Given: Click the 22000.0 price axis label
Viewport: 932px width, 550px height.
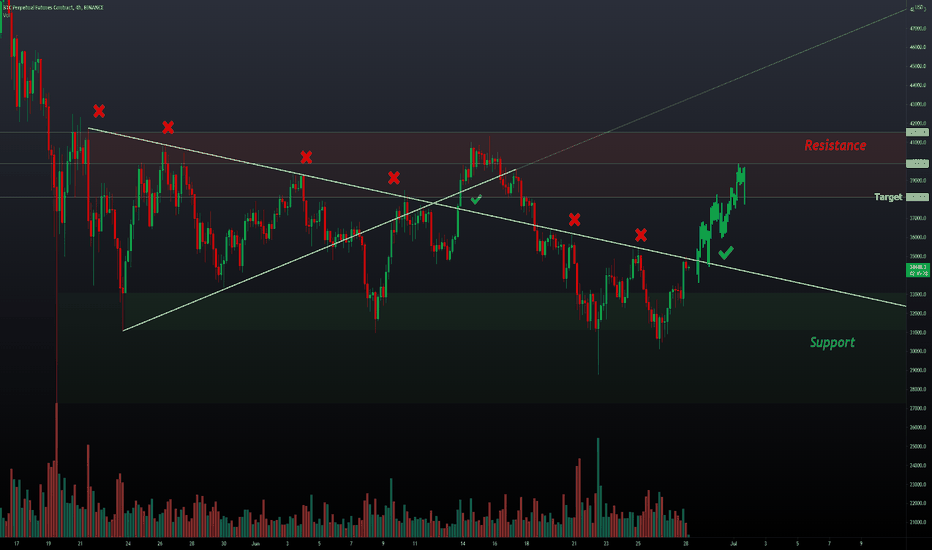Looking at the screenshot, I should (x=918, y=503).
